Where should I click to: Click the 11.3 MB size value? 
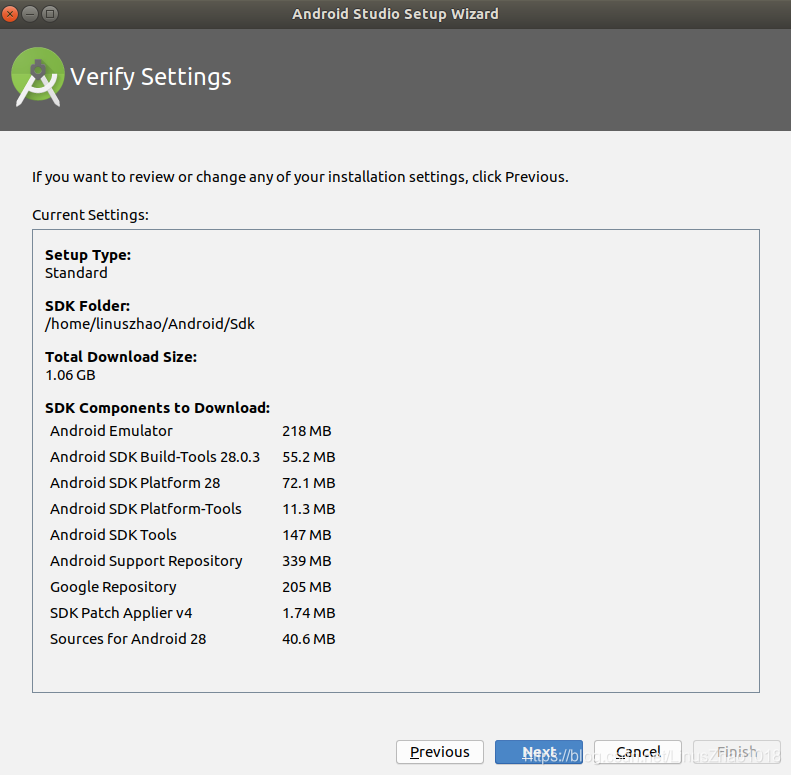309,509
